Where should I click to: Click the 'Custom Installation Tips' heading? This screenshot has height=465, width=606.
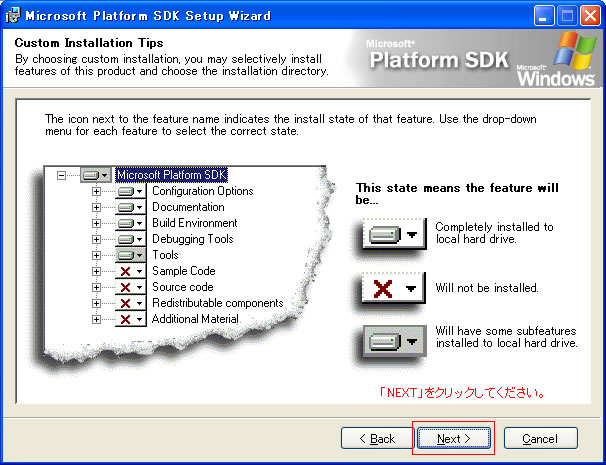(89, 43)
